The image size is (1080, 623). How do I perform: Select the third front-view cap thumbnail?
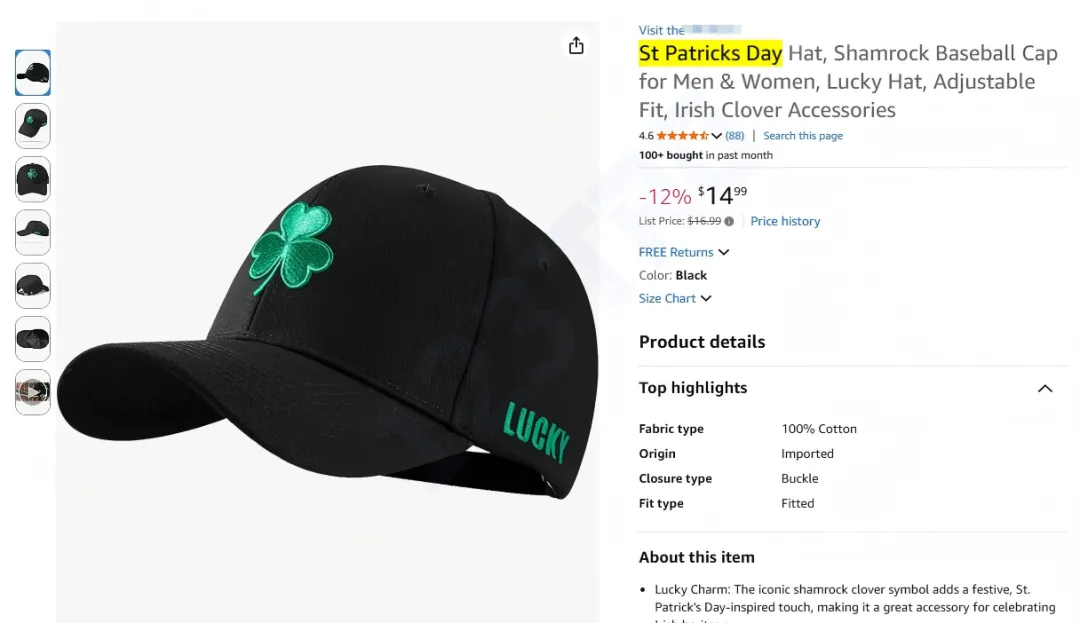[33, 179]
